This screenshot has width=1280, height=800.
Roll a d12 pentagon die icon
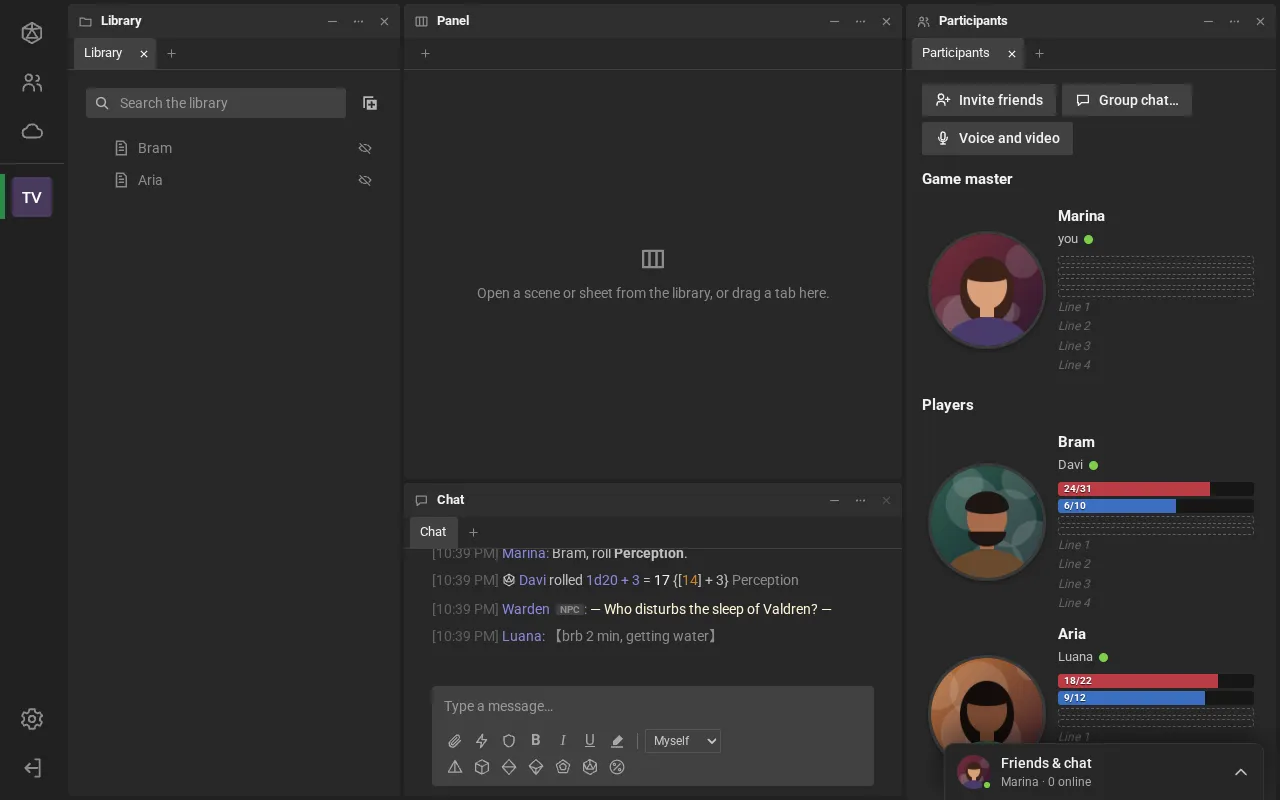click(x=563, y=767)
